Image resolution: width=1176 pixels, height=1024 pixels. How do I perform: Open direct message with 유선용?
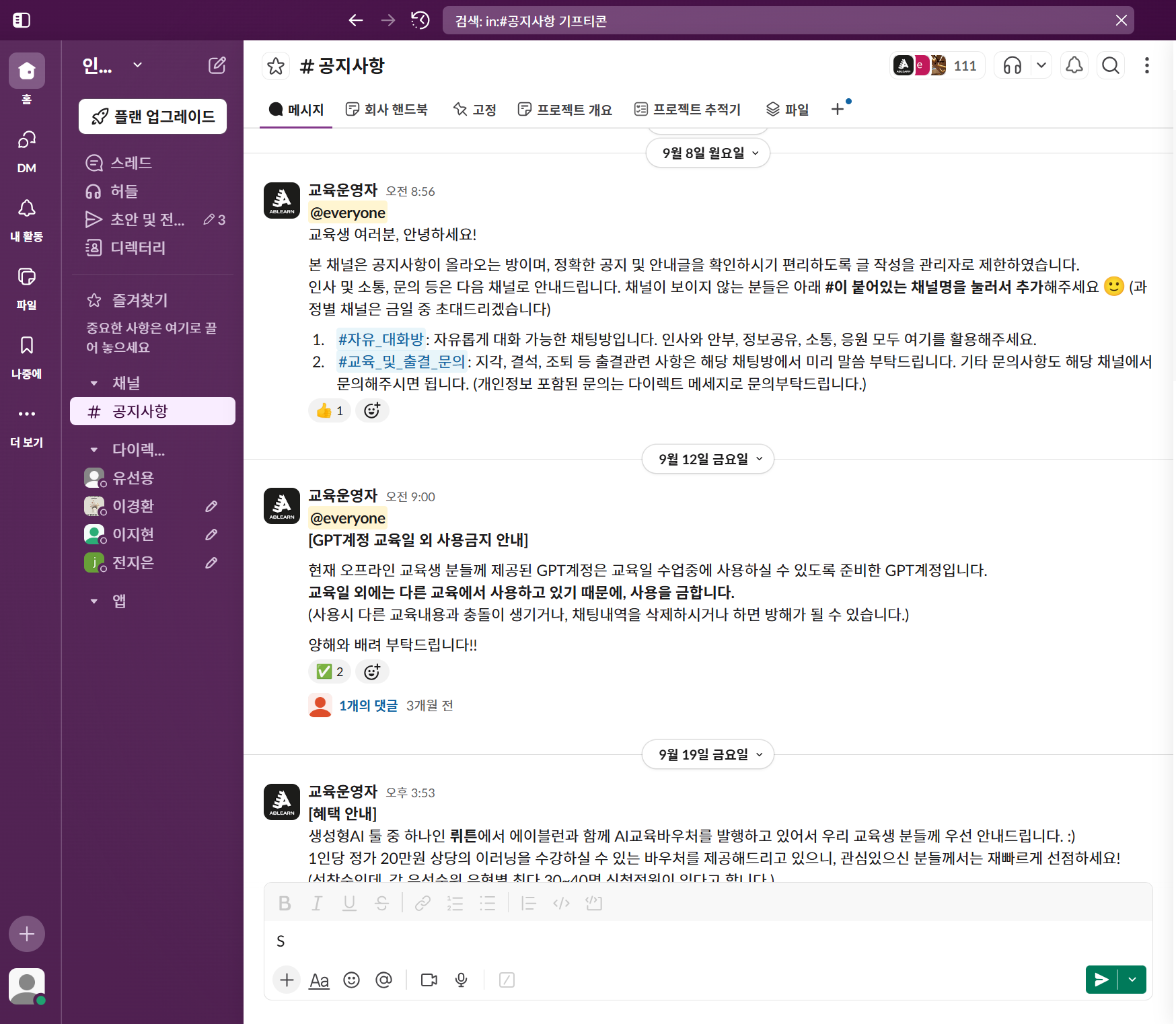click(153, 478)
